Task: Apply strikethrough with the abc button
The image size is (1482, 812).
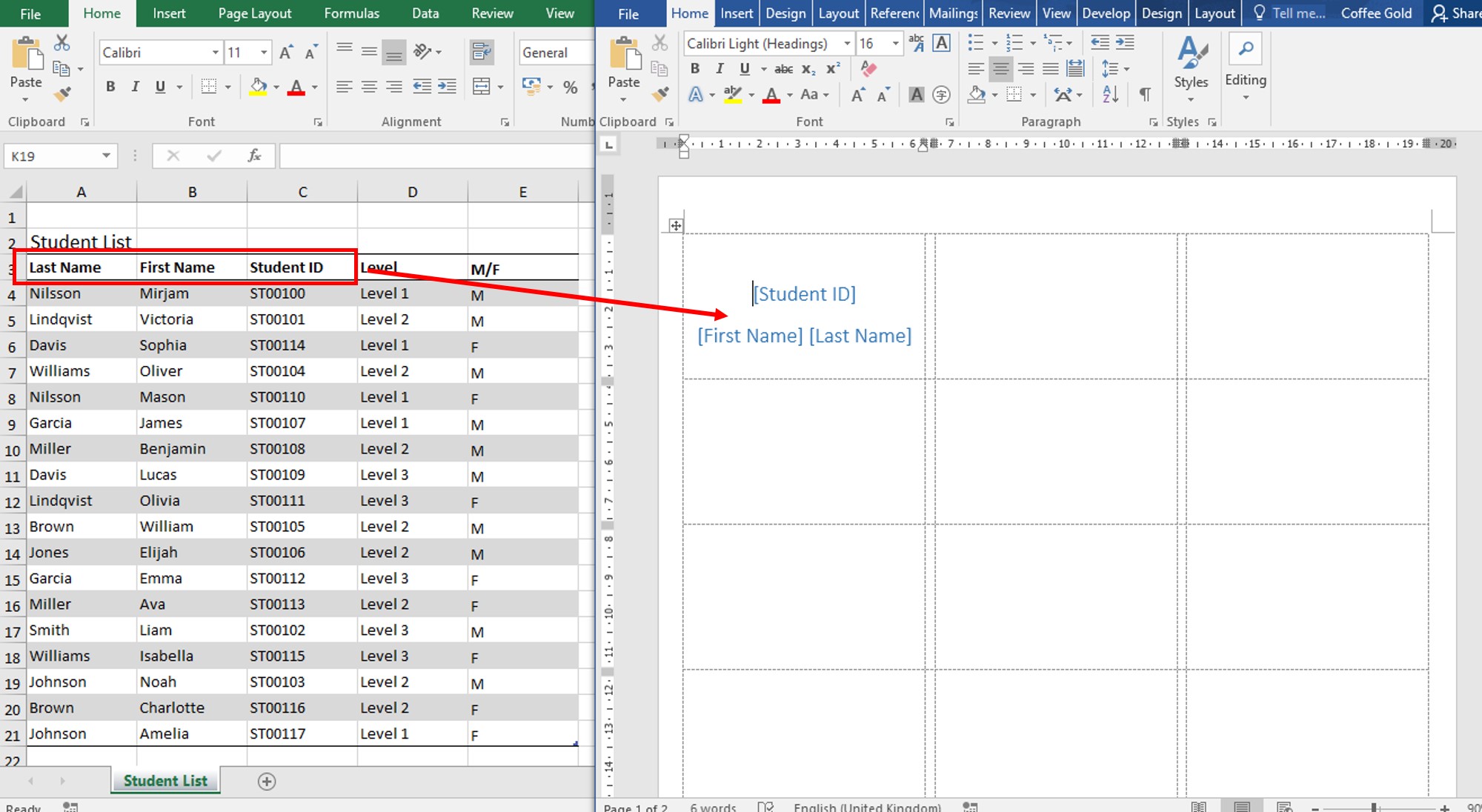Action: coord(783,69)
